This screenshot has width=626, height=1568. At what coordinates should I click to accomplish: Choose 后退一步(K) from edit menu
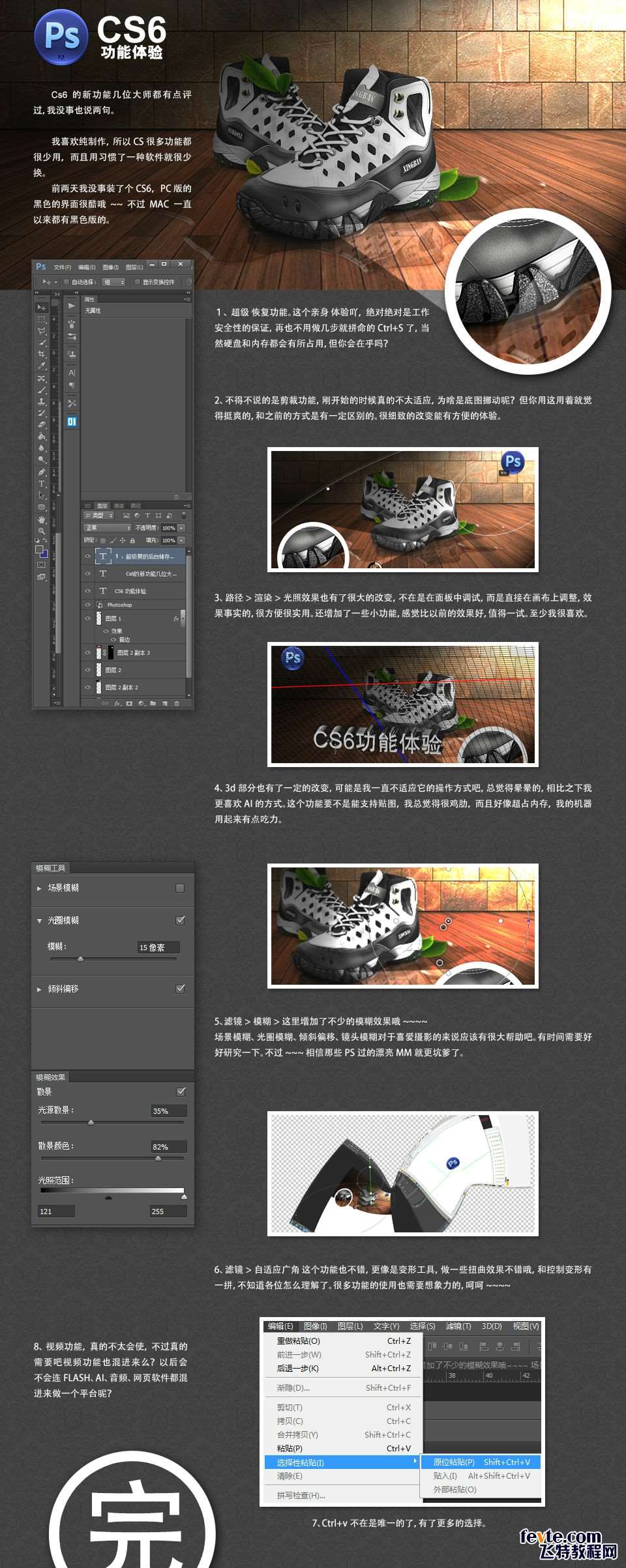click(x=344, y=1369)
